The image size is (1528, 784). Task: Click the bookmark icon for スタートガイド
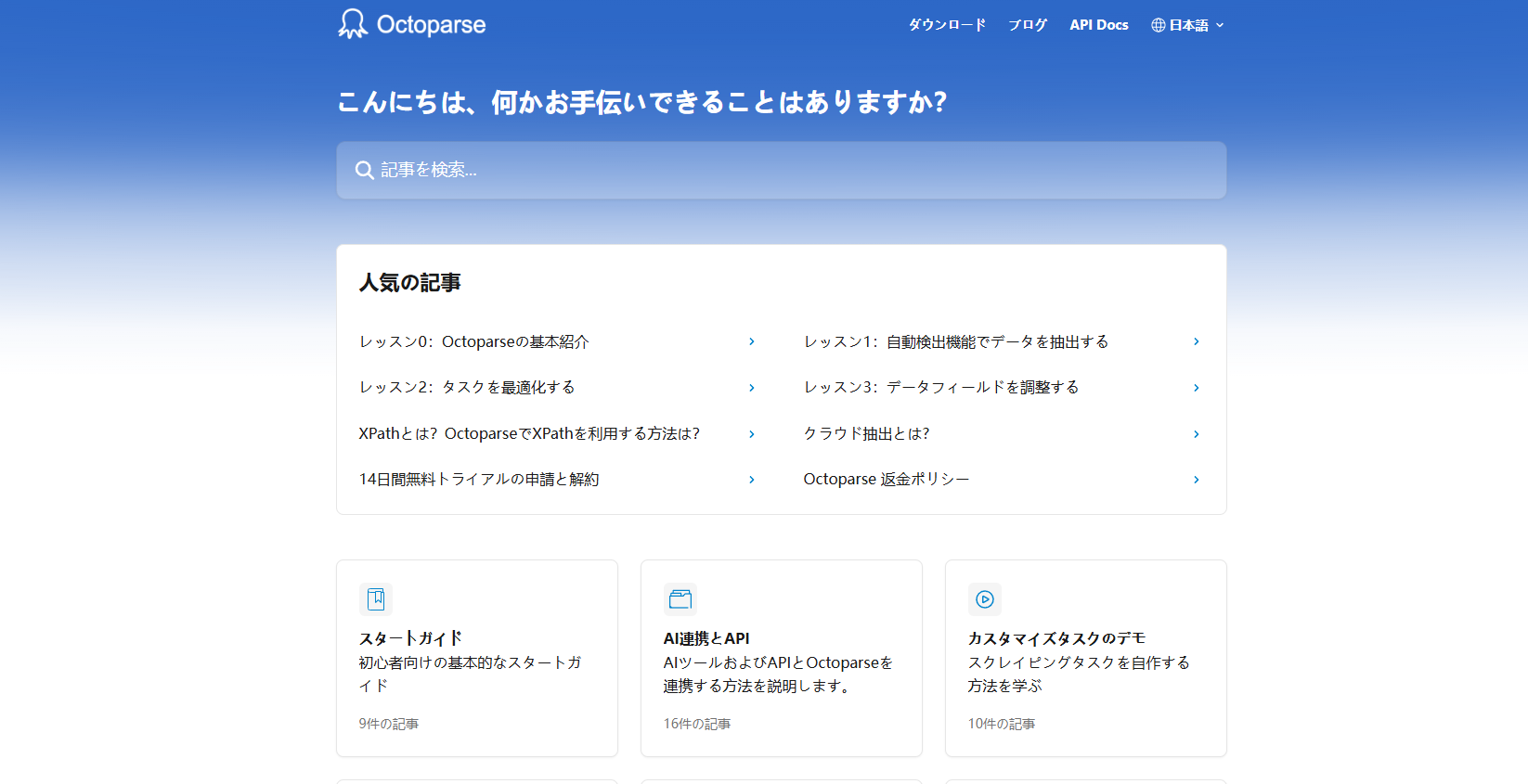pos(376,599)
